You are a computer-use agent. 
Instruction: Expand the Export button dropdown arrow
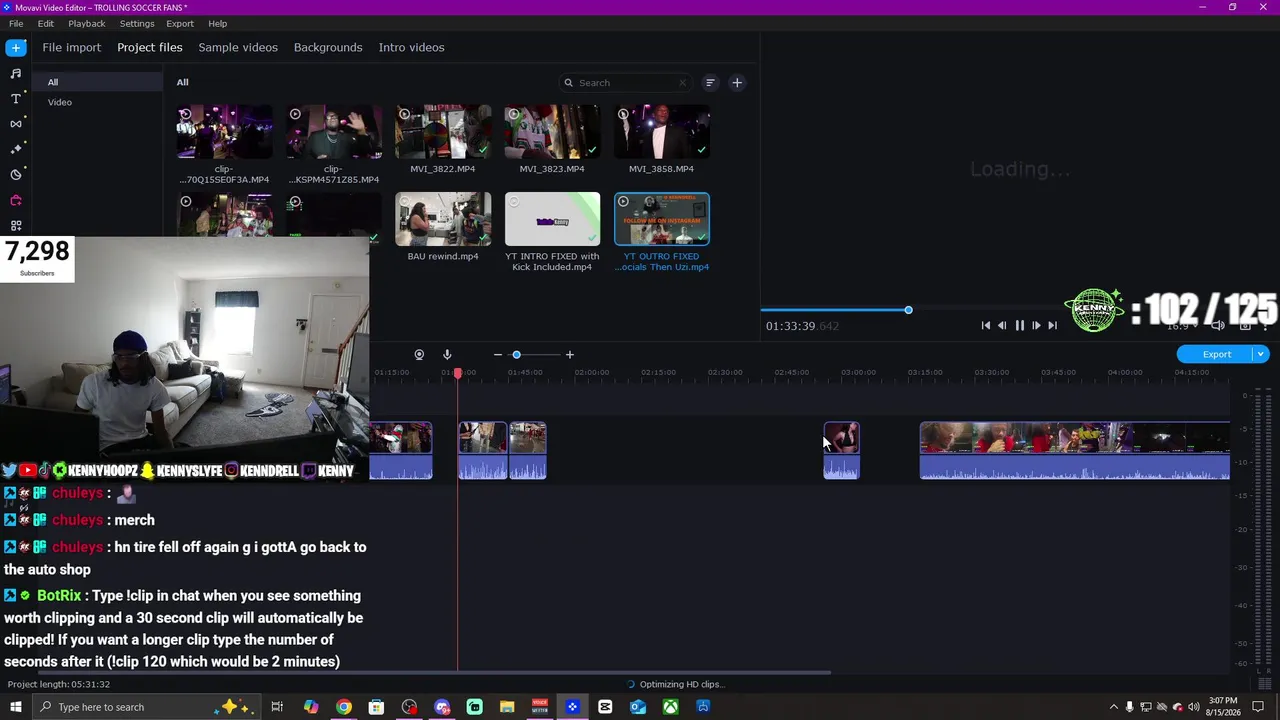pos(1261,354)
